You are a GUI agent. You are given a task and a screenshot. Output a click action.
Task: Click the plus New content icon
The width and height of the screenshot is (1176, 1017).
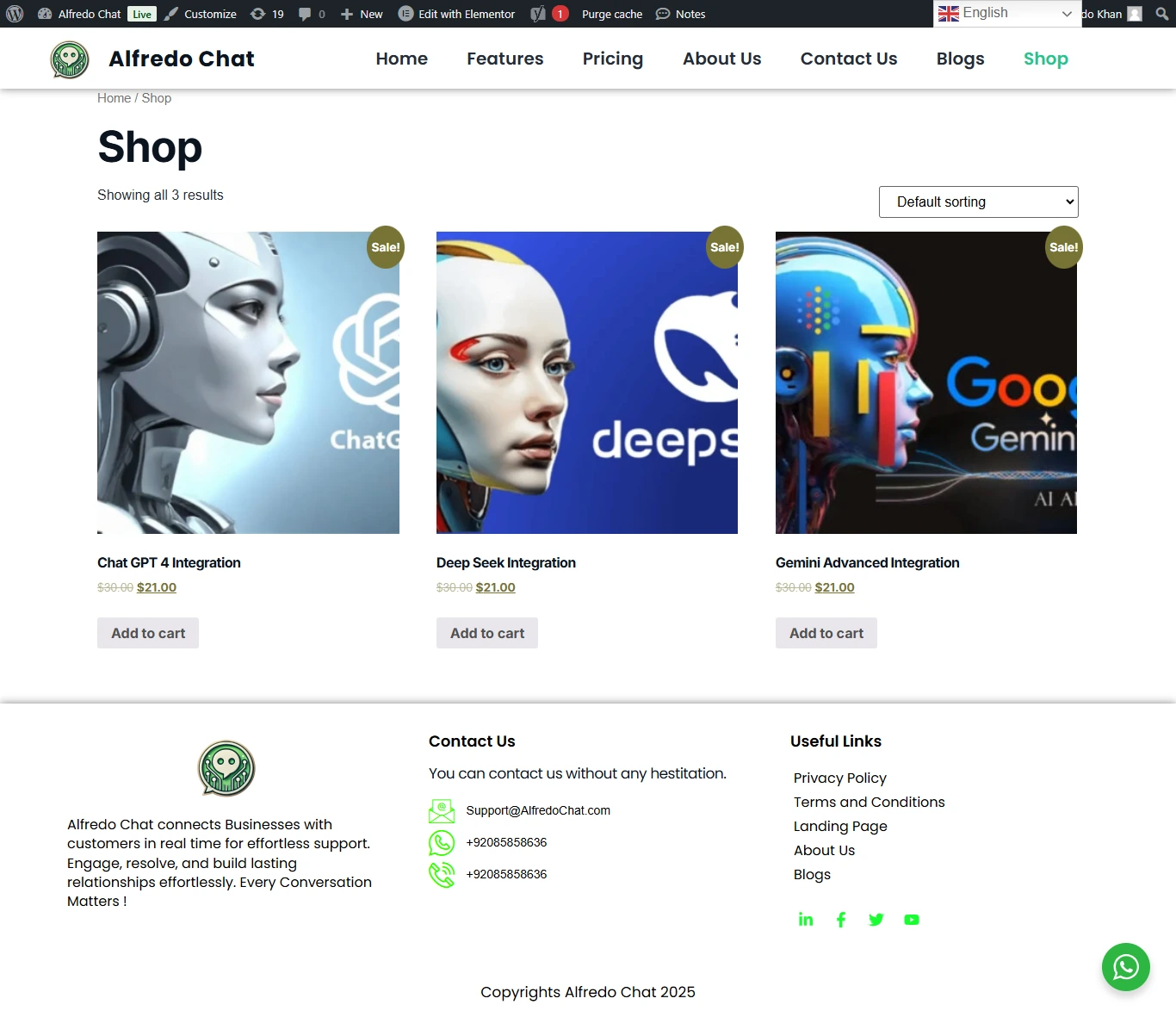coord(347,14)
